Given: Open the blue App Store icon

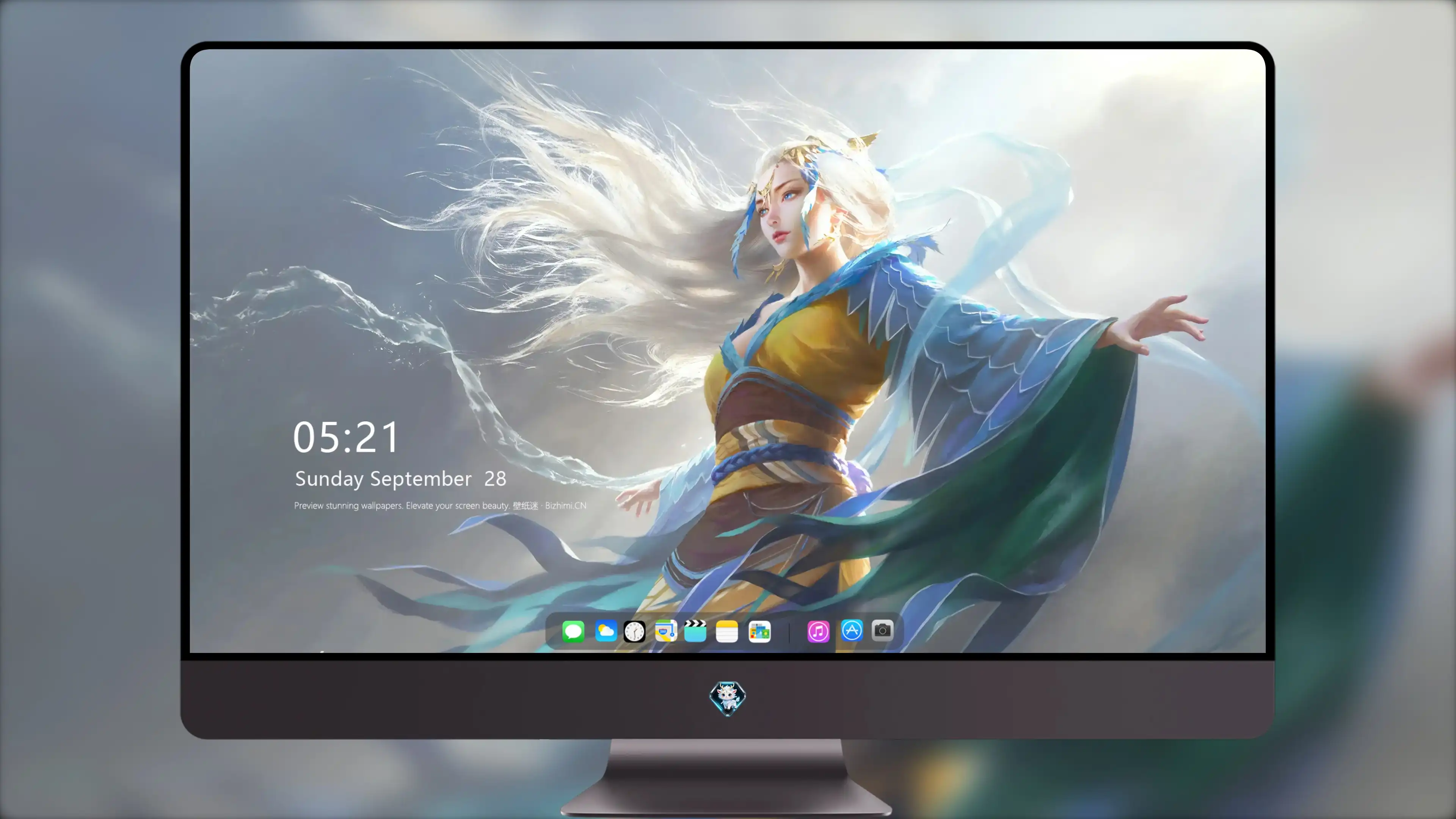Looking at the screenshot, I should (x=852, y=630).
